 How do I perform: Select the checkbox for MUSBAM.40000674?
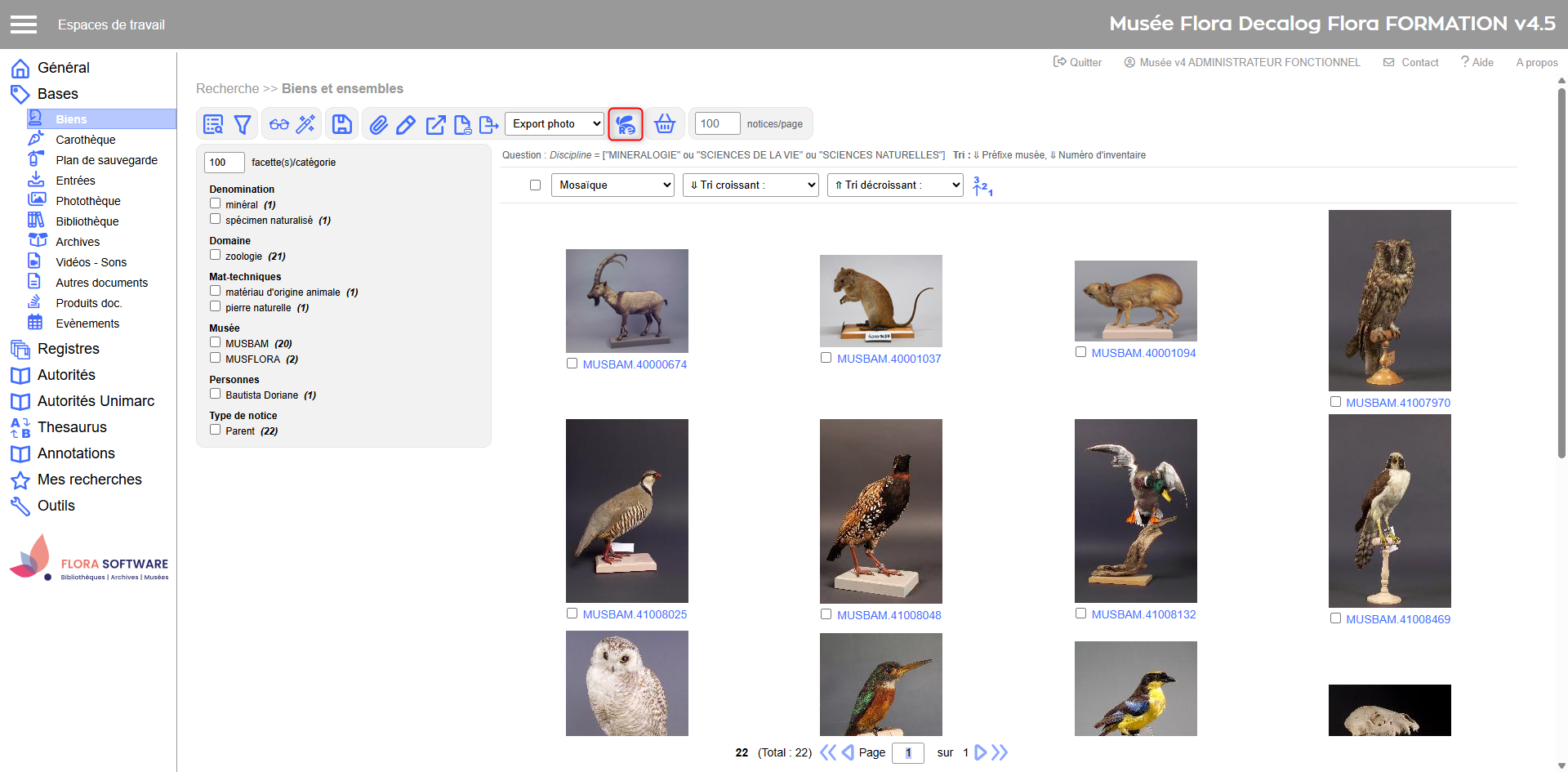coord(572,364)
